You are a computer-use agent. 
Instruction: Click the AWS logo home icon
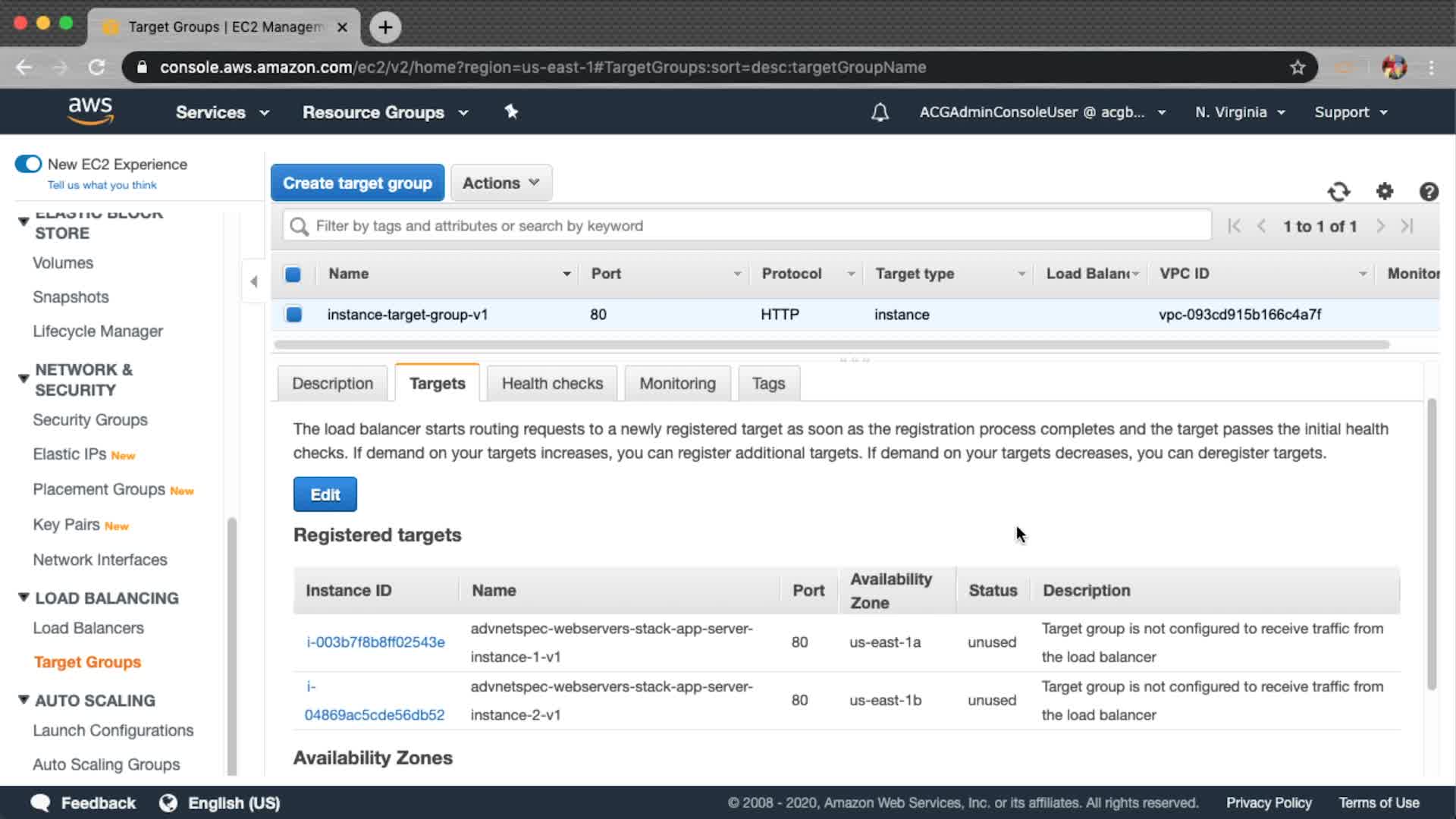point(90,111)
